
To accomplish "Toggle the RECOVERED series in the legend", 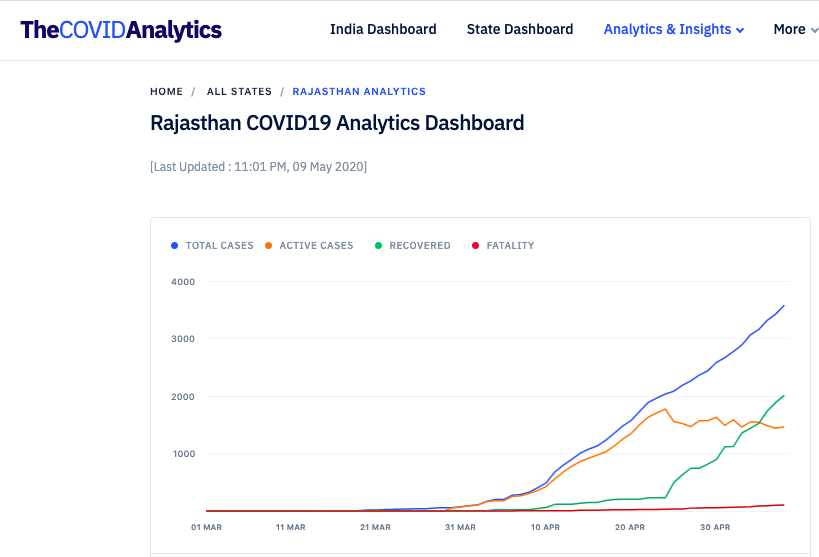I will (413, 246).
